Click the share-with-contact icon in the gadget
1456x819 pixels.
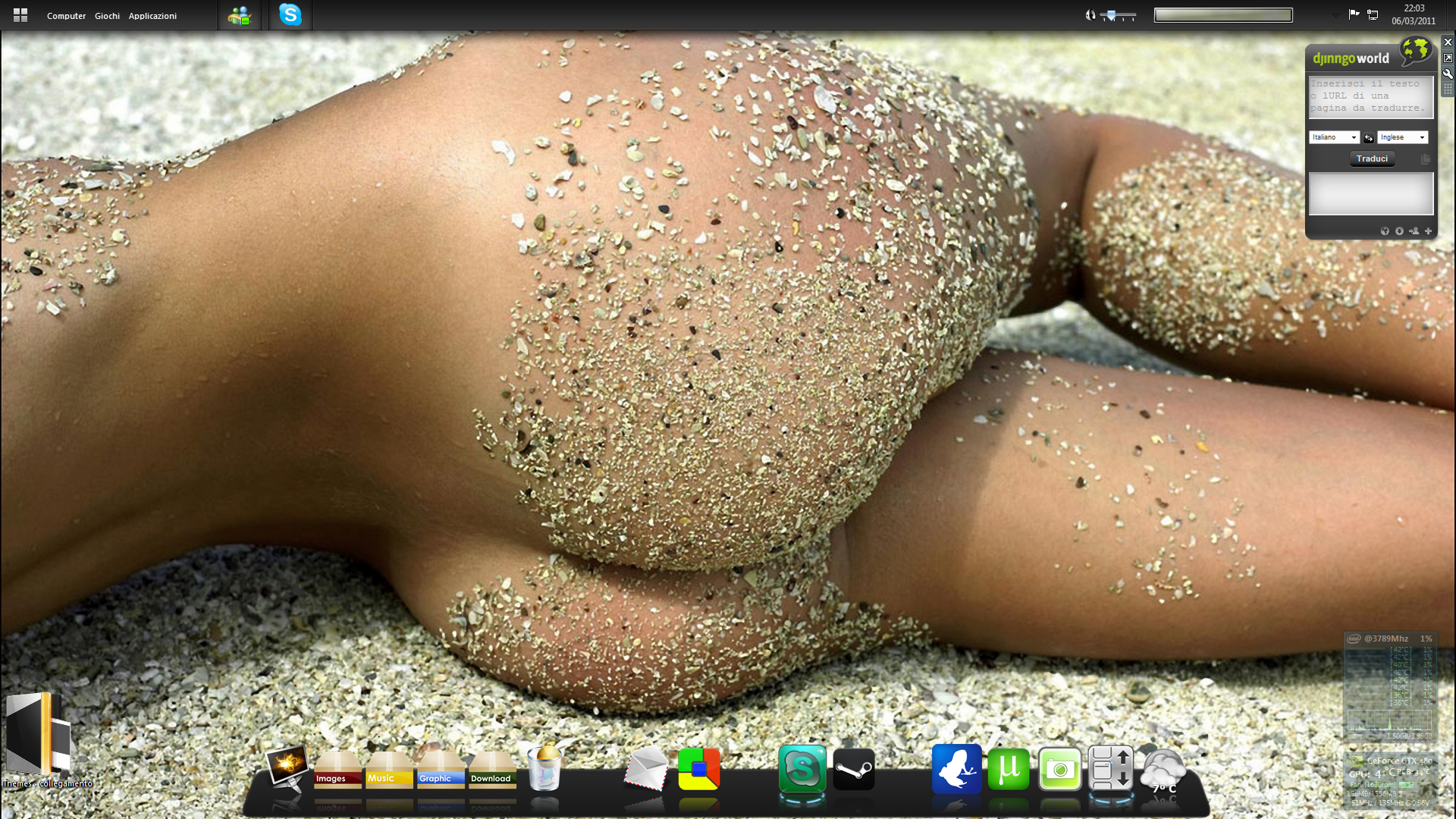tap(1414, 231)
